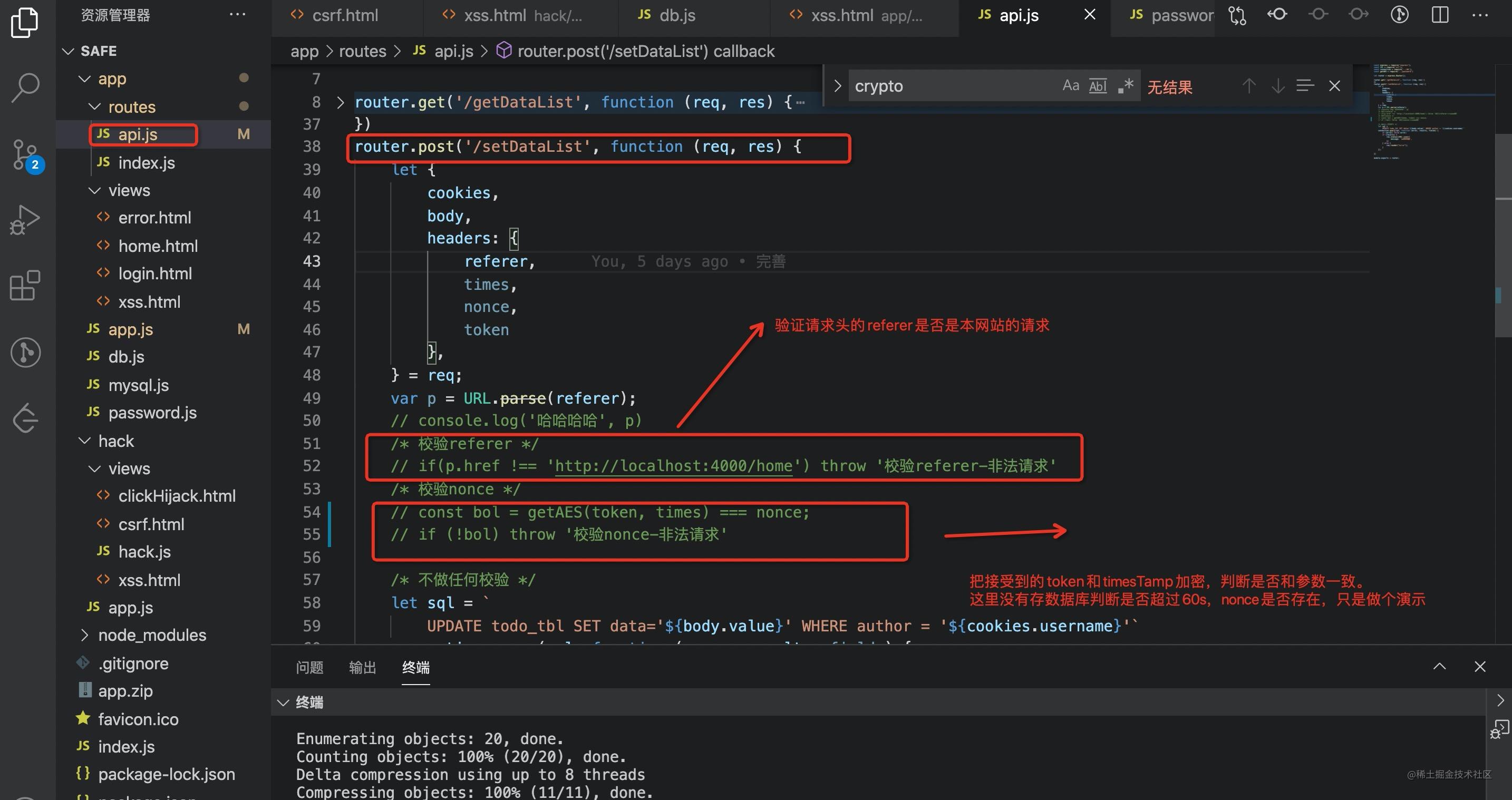Collapse the SAFE workspace folder

[x=68, y=52]
